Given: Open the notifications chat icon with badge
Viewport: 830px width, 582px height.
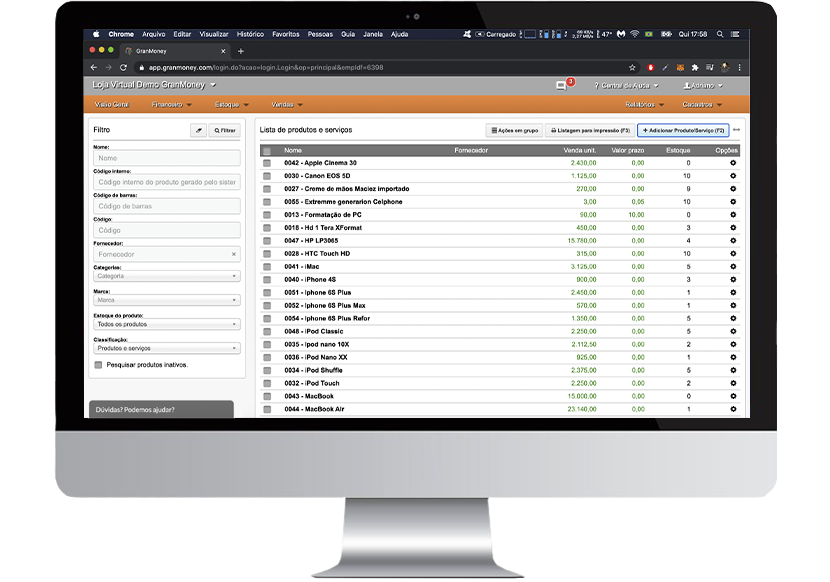Looking at the screenshot, I should tap(564, 85).
